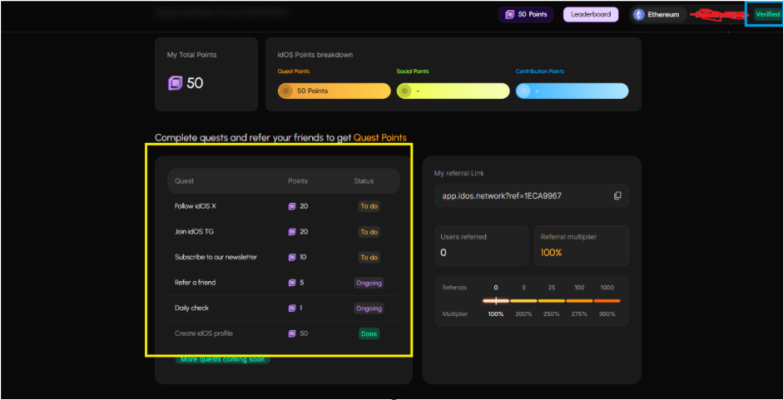The height and width of the screenshot is (400, 783).
Task: Click the Ethereum logo in the top bar
Action: tap(639, 15)
